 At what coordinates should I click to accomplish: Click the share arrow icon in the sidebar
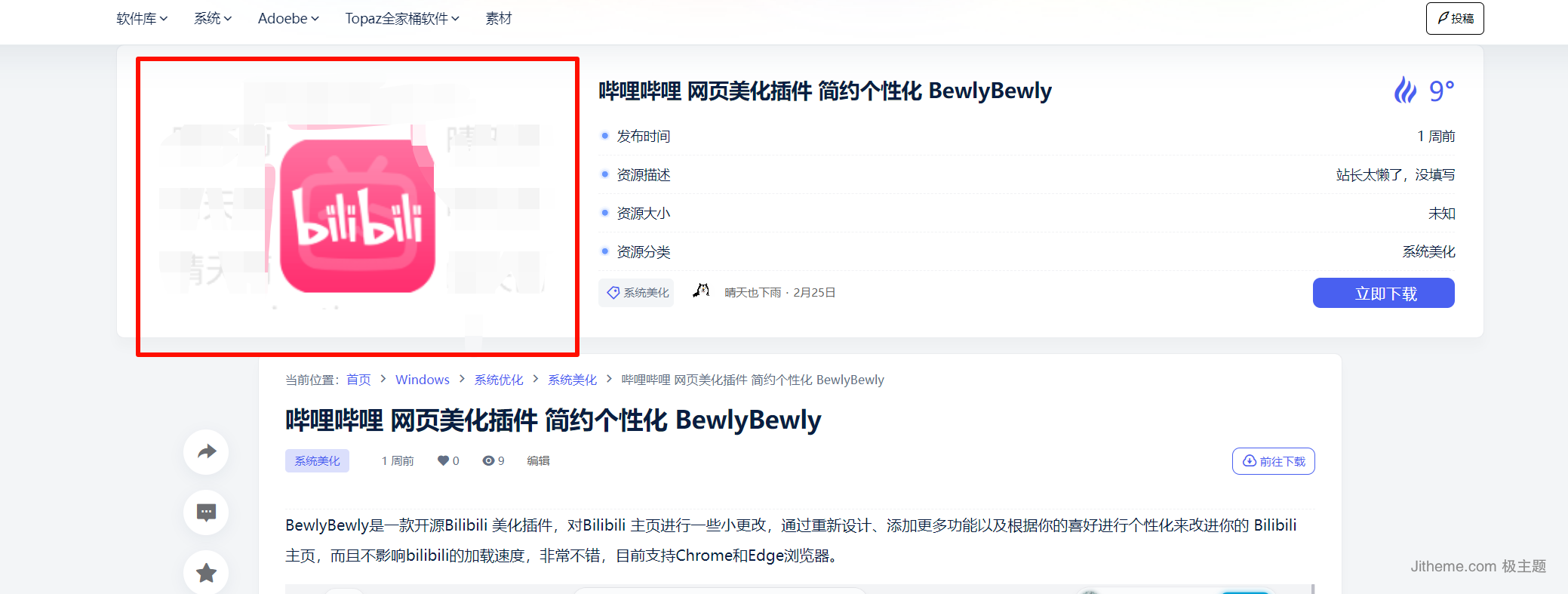click(206, 451)
